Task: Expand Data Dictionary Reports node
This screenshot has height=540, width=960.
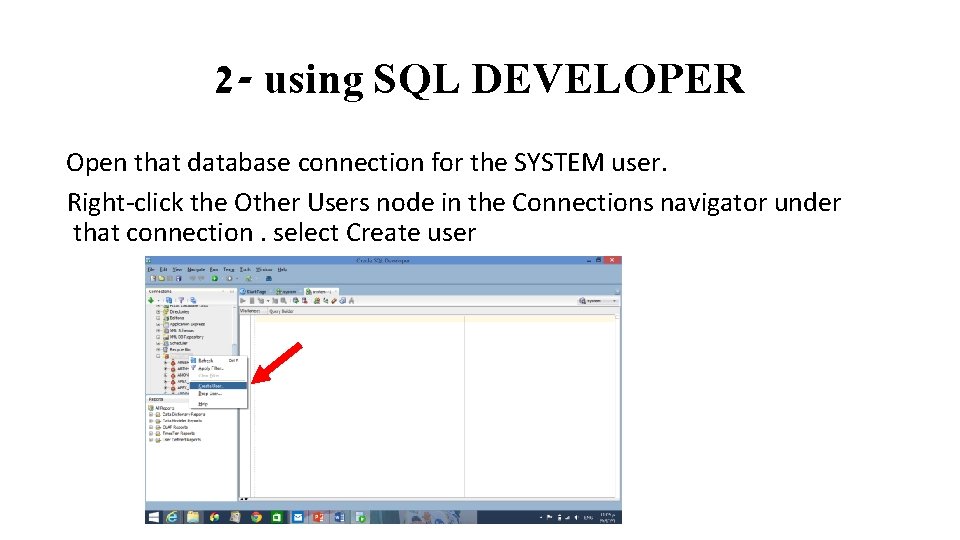Action: tap(151, 414)
